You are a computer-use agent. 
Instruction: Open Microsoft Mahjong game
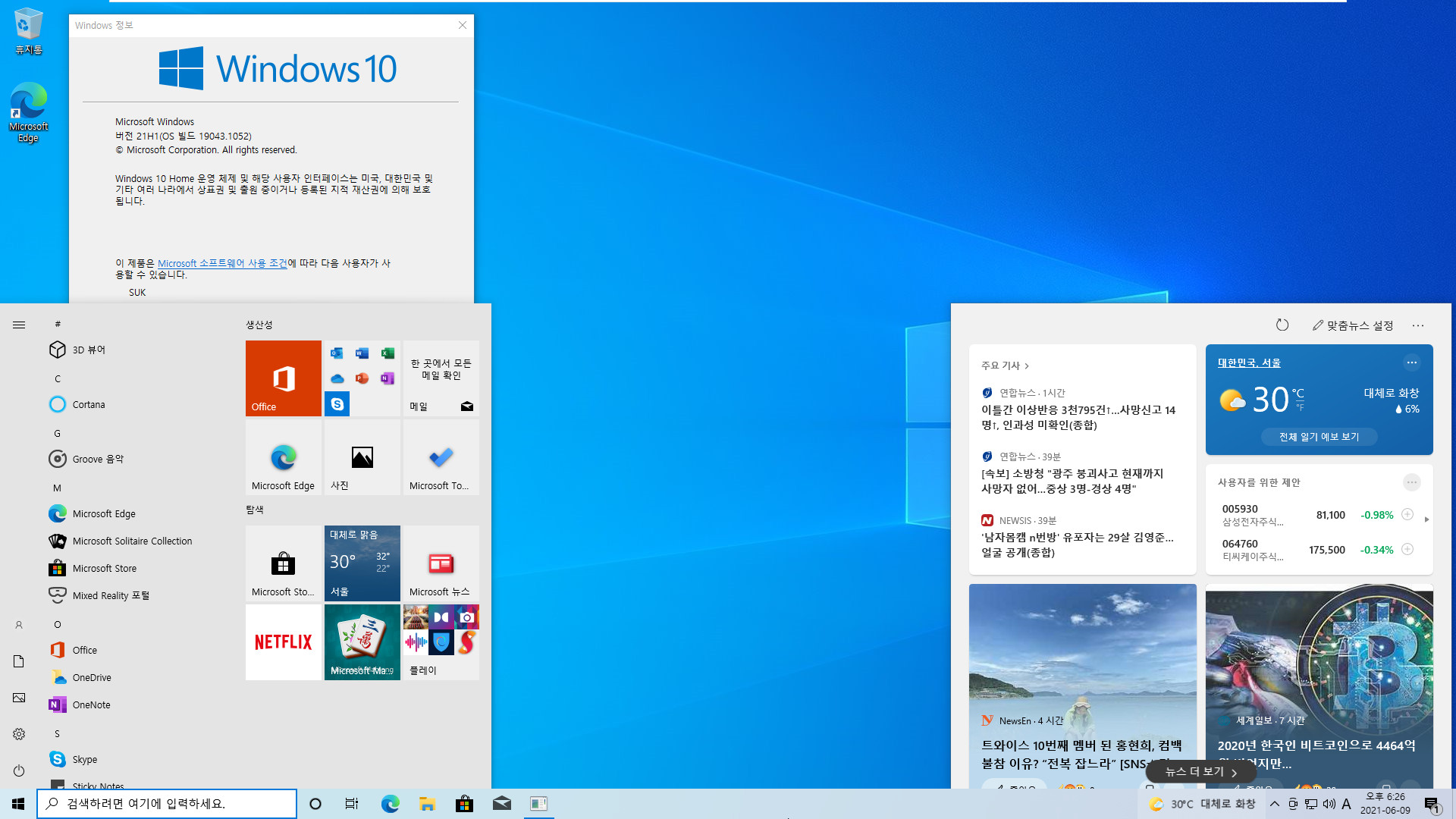(x=362, y=642)
